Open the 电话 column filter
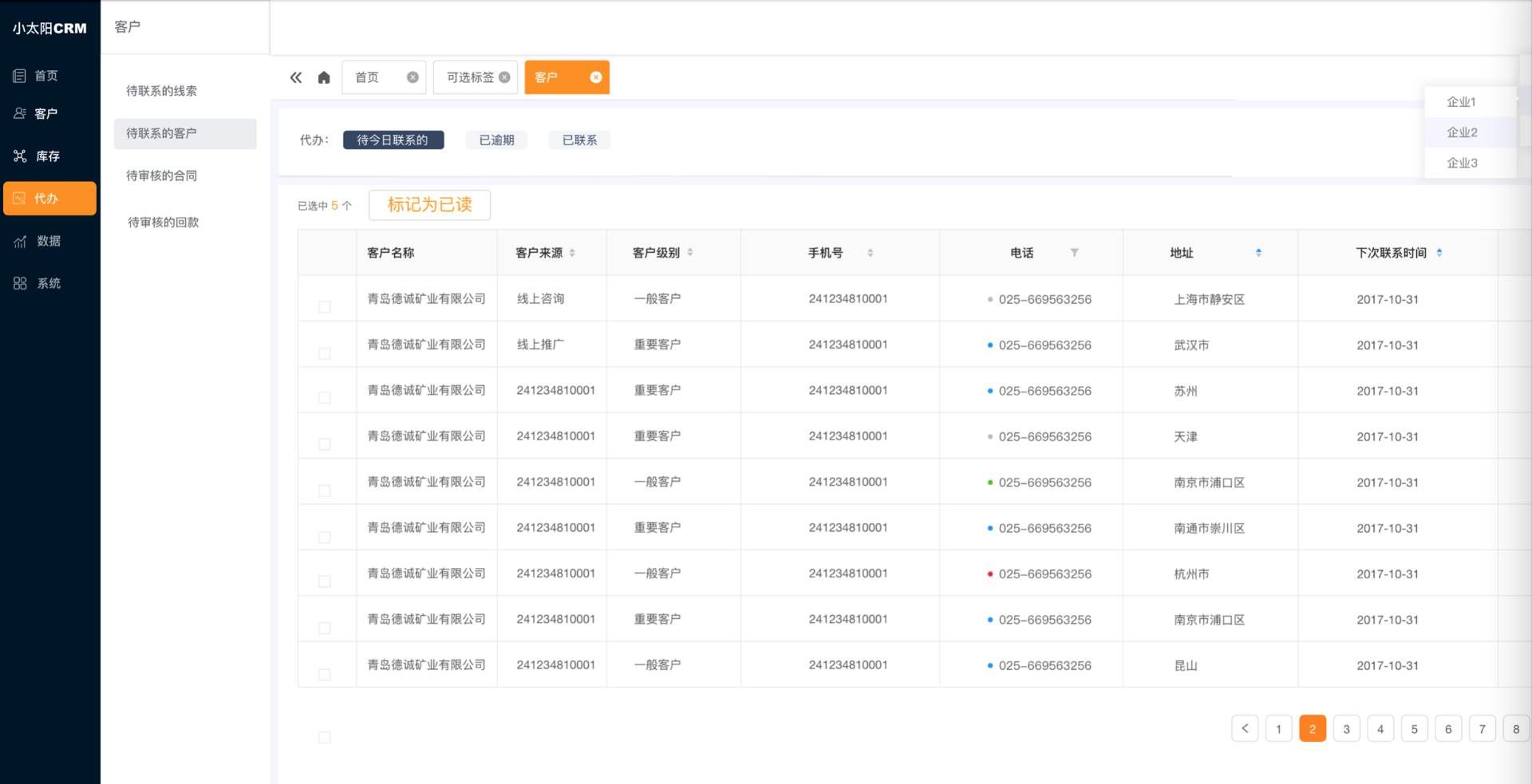 [x=1074, y=253]
